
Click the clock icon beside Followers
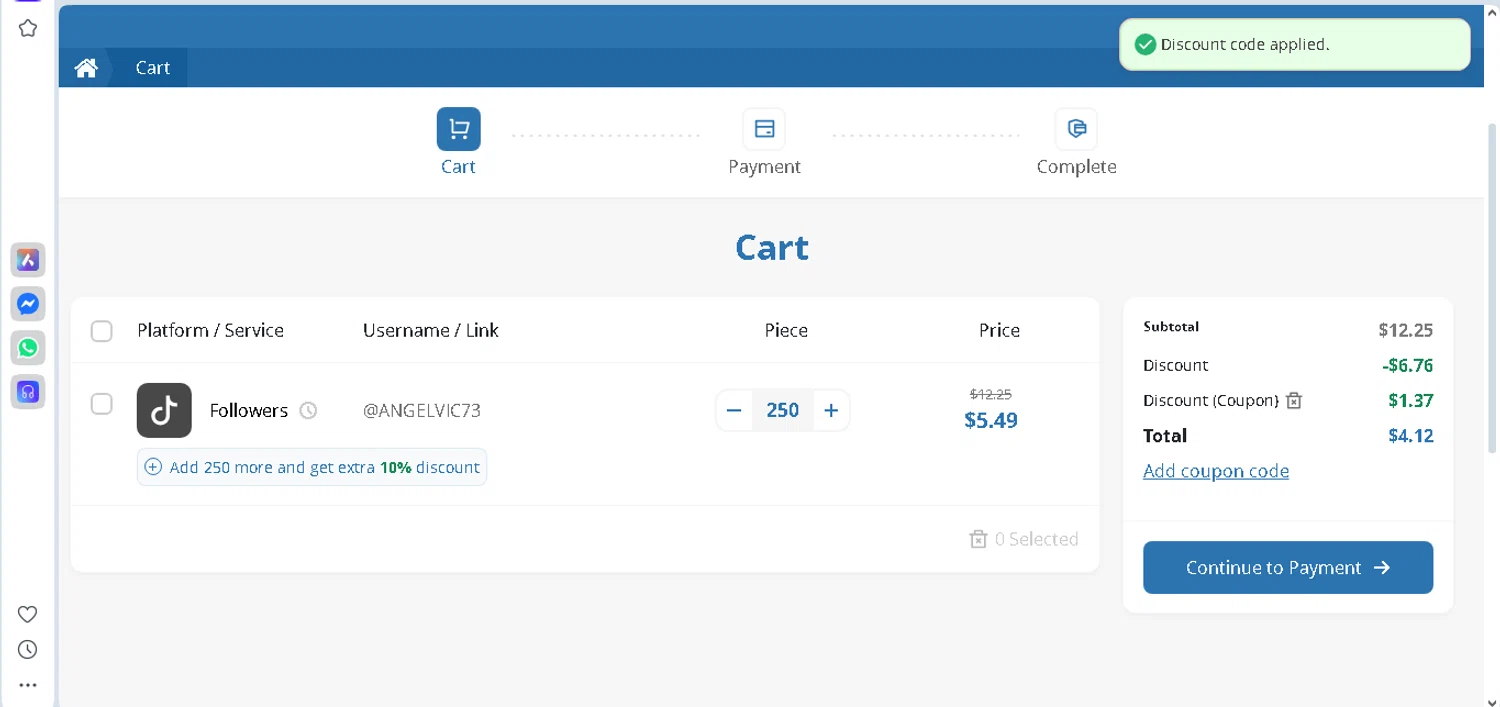309,410
